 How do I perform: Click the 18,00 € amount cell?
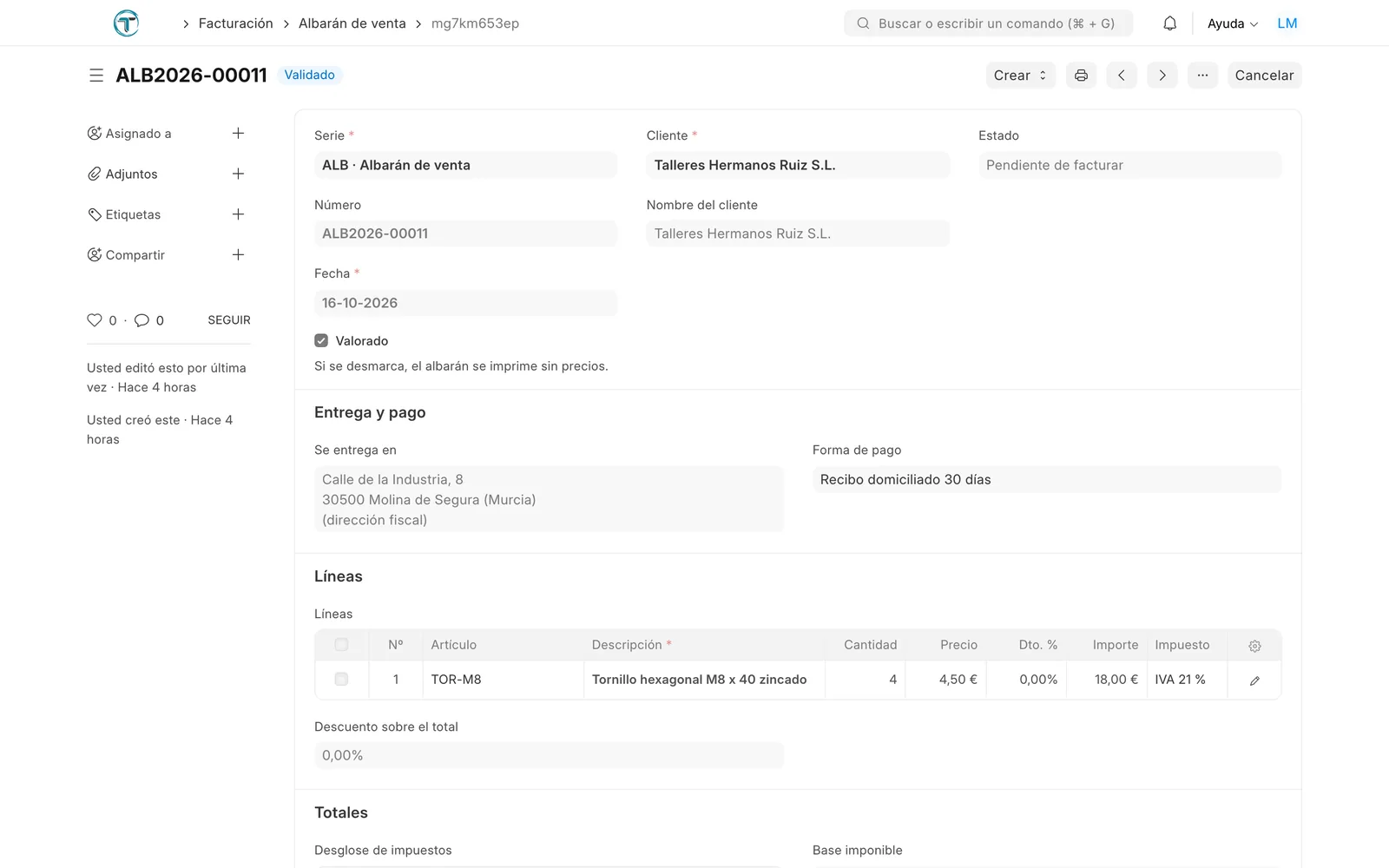(1106, 680)
